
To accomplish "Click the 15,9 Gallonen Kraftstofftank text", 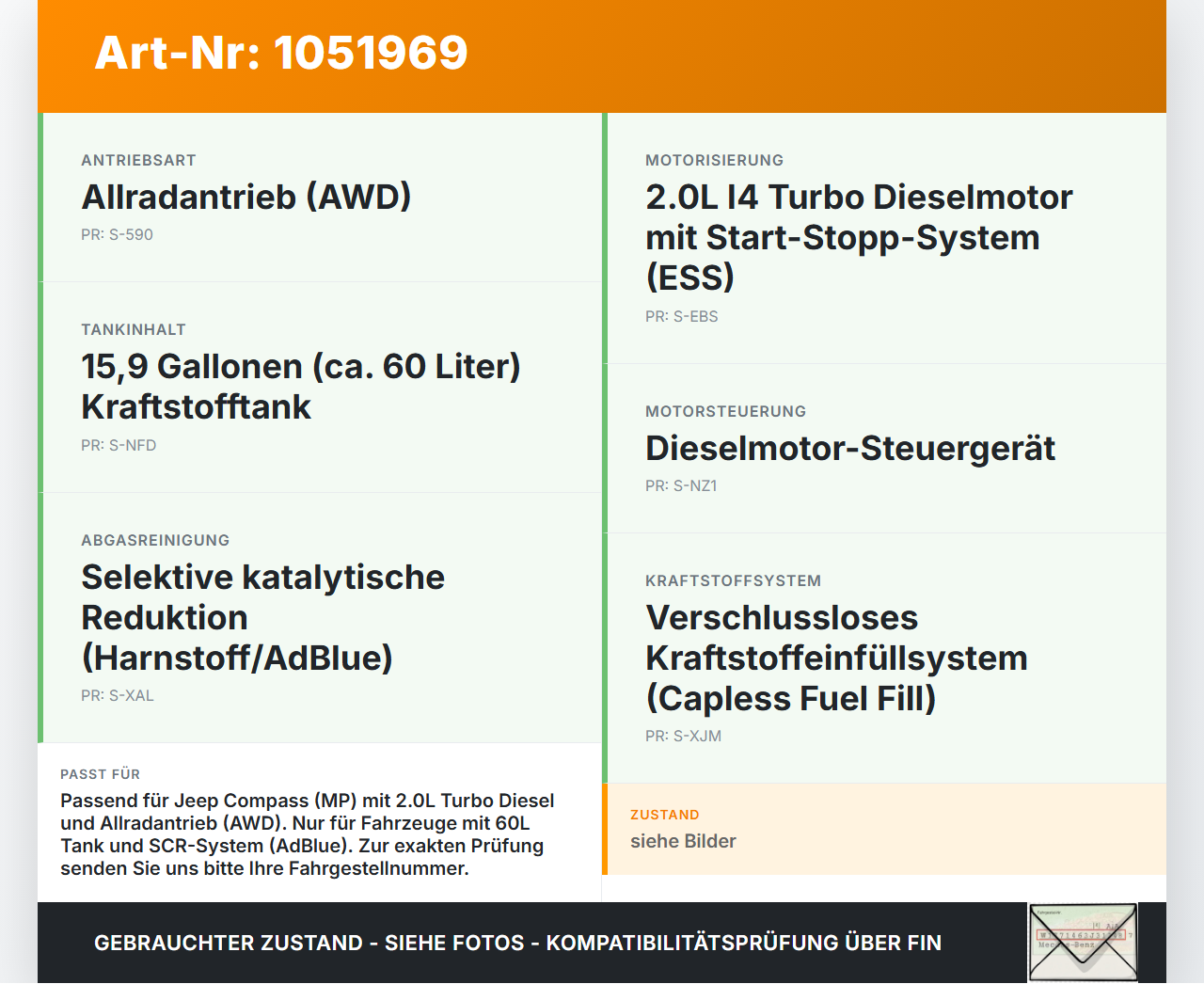I will pos(301,387).
